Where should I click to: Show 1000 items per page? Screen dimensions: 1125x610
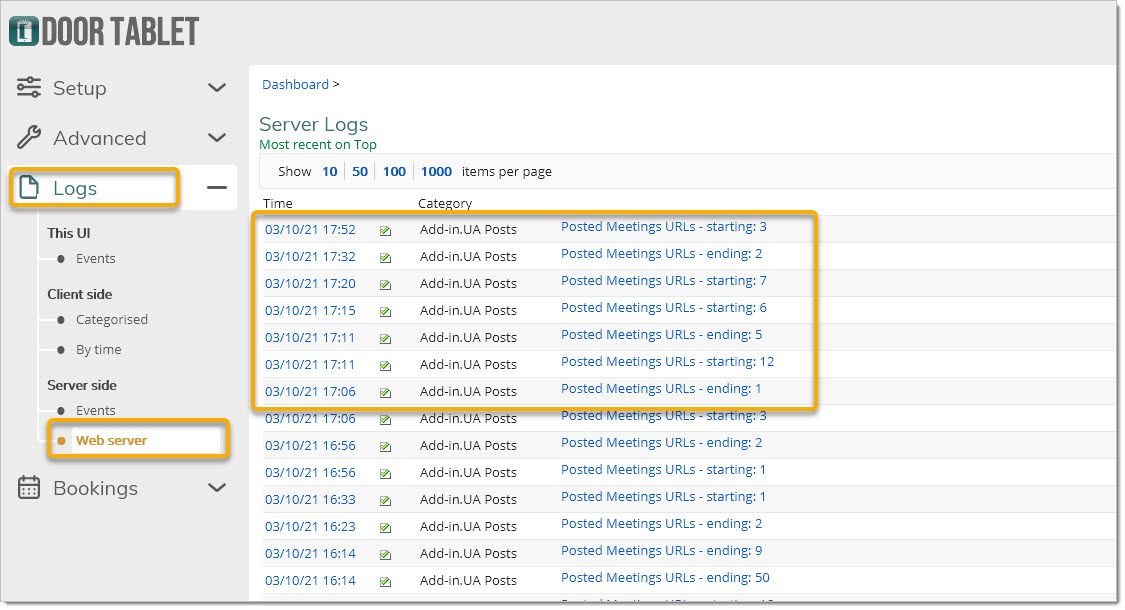436,171
